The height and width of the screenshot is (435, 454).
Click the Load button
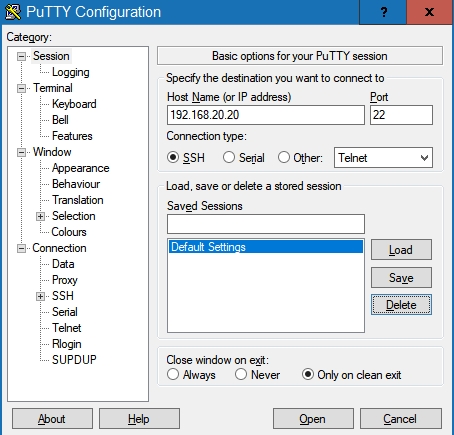[x=401, y=250]
